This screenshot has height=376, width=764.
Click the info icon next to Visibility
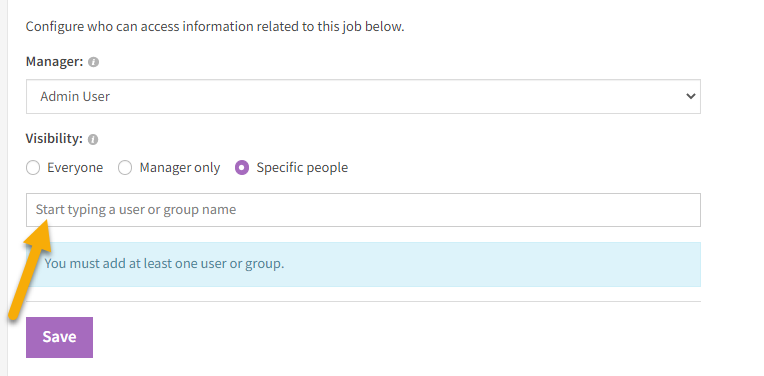click(x=93, y=140)
